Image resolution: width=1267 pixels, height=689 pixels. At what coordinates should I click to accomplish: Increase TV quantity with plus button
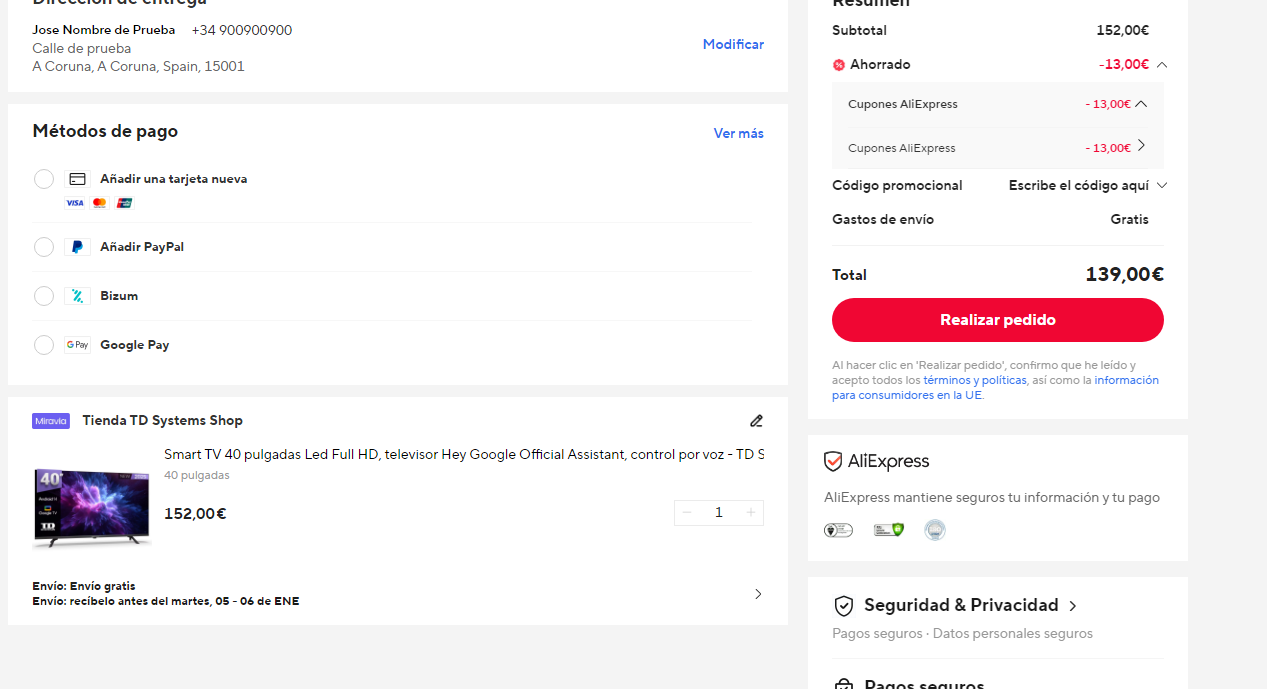[751, 513]
